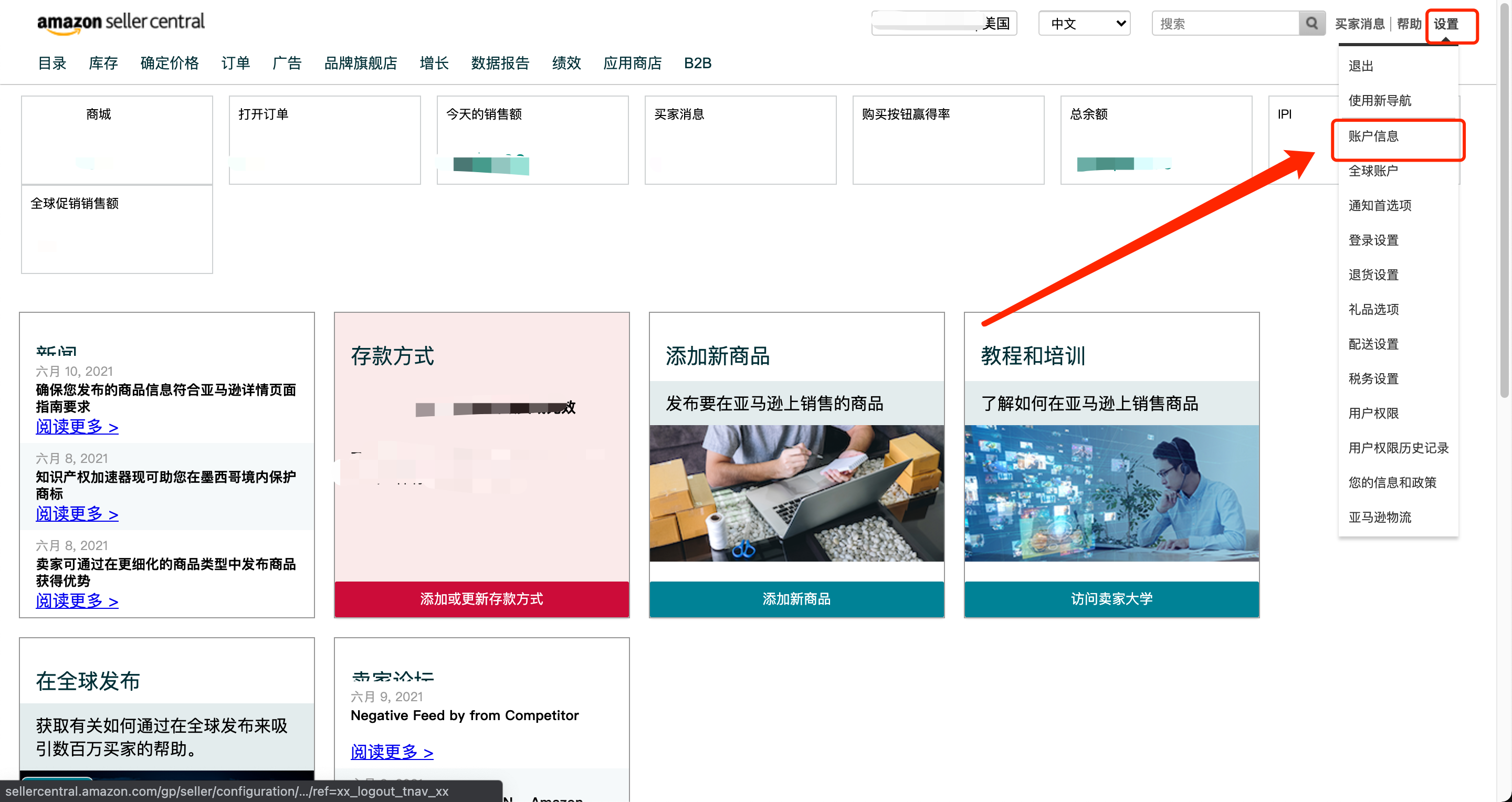Click the Amazon Seller Central logo
The width and height of the screenshot is (1512, 802).
tap(121, 22)
